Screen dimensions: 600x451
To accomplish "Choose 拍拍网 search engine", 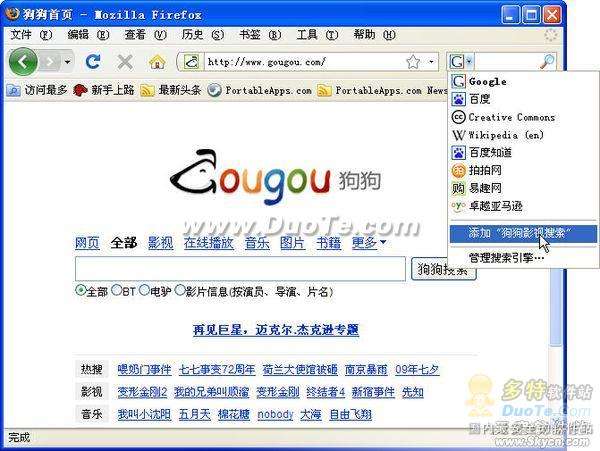I will coord(523,170).
